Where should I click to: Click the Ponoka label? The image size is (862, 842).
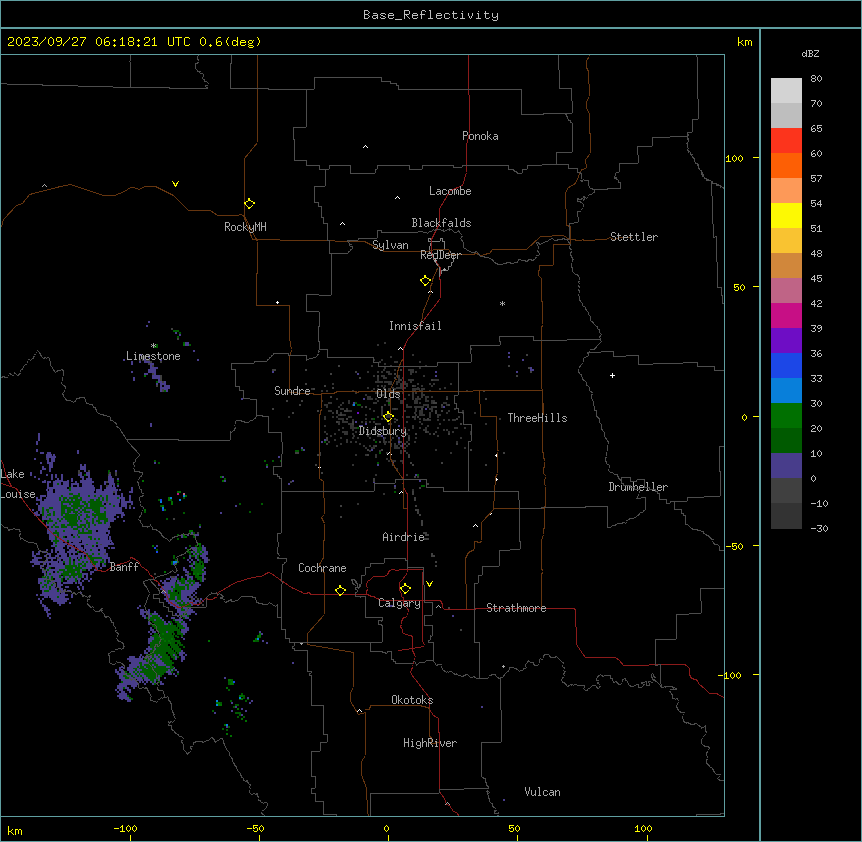tap(480, 136)
